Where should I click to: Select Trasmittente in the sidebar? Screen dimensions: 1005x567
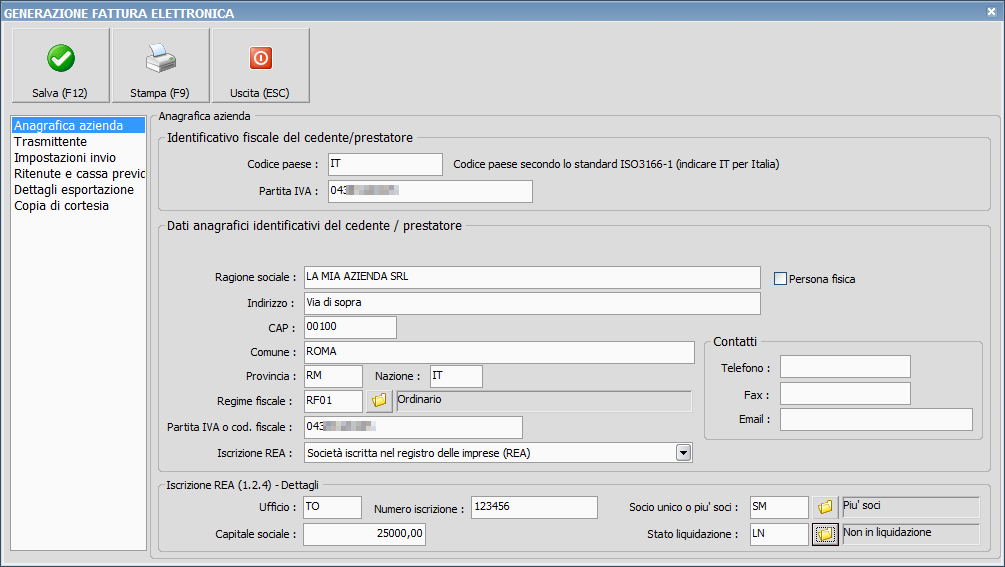pos(78,142)
